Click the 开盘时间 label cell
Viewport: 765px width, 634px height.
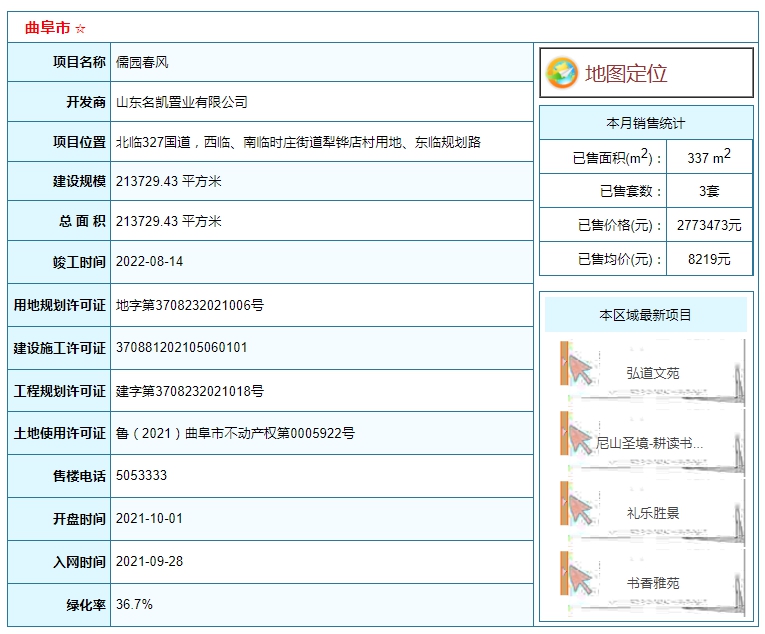(59, 519)
